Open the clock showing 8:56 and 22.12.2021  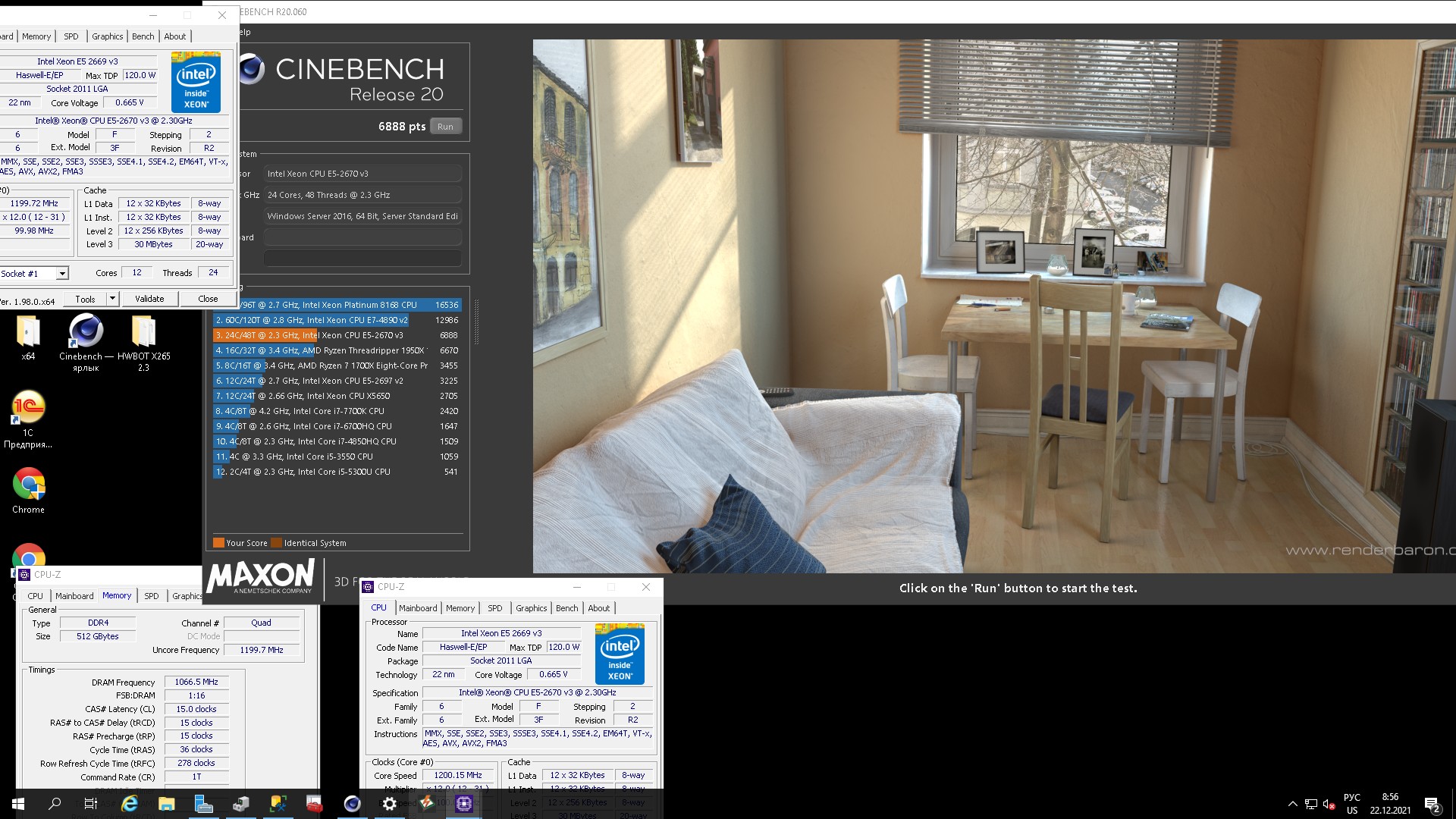coord(1390,804)
